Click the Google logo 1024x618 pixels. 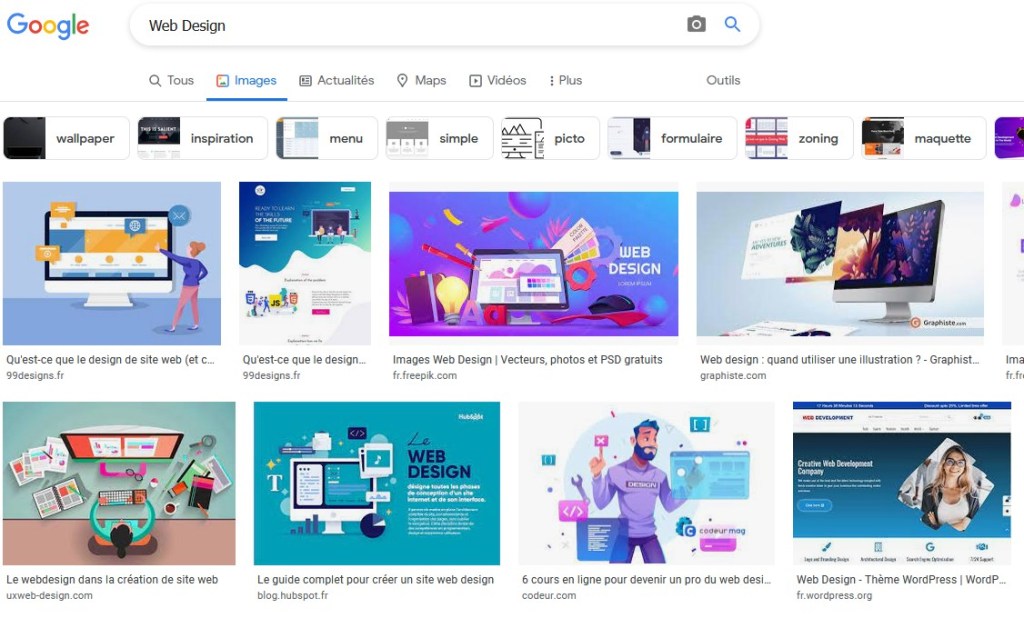point(48,26)
